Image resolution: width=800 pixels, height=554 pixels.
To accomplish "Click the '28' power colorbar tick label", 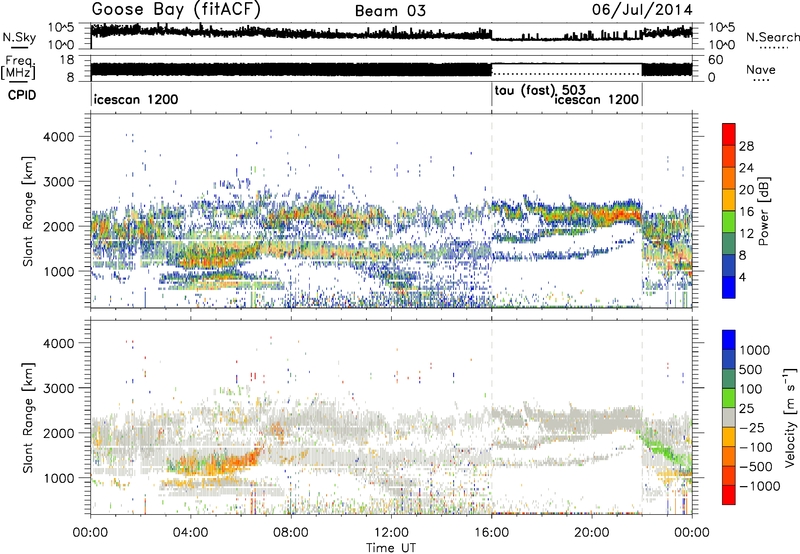I will (x=746, y=146).
